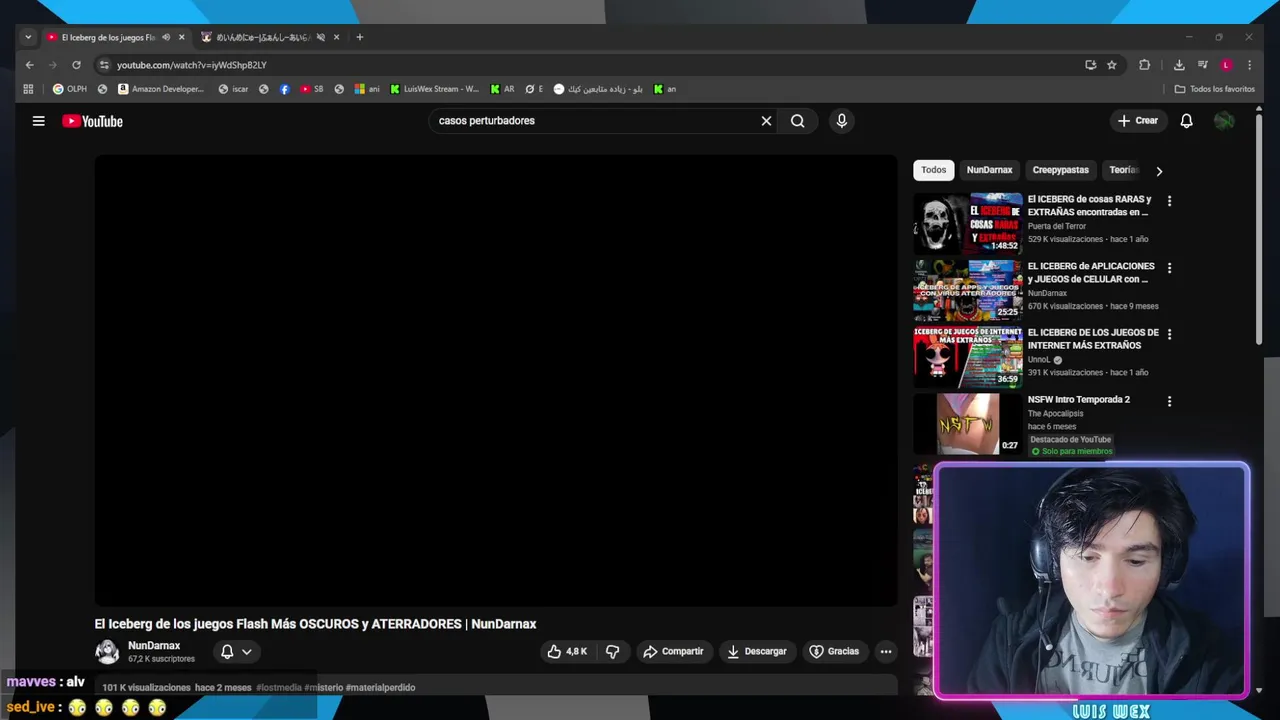Open the Chrome apps grid in bookmarks bar

(28, 89)
